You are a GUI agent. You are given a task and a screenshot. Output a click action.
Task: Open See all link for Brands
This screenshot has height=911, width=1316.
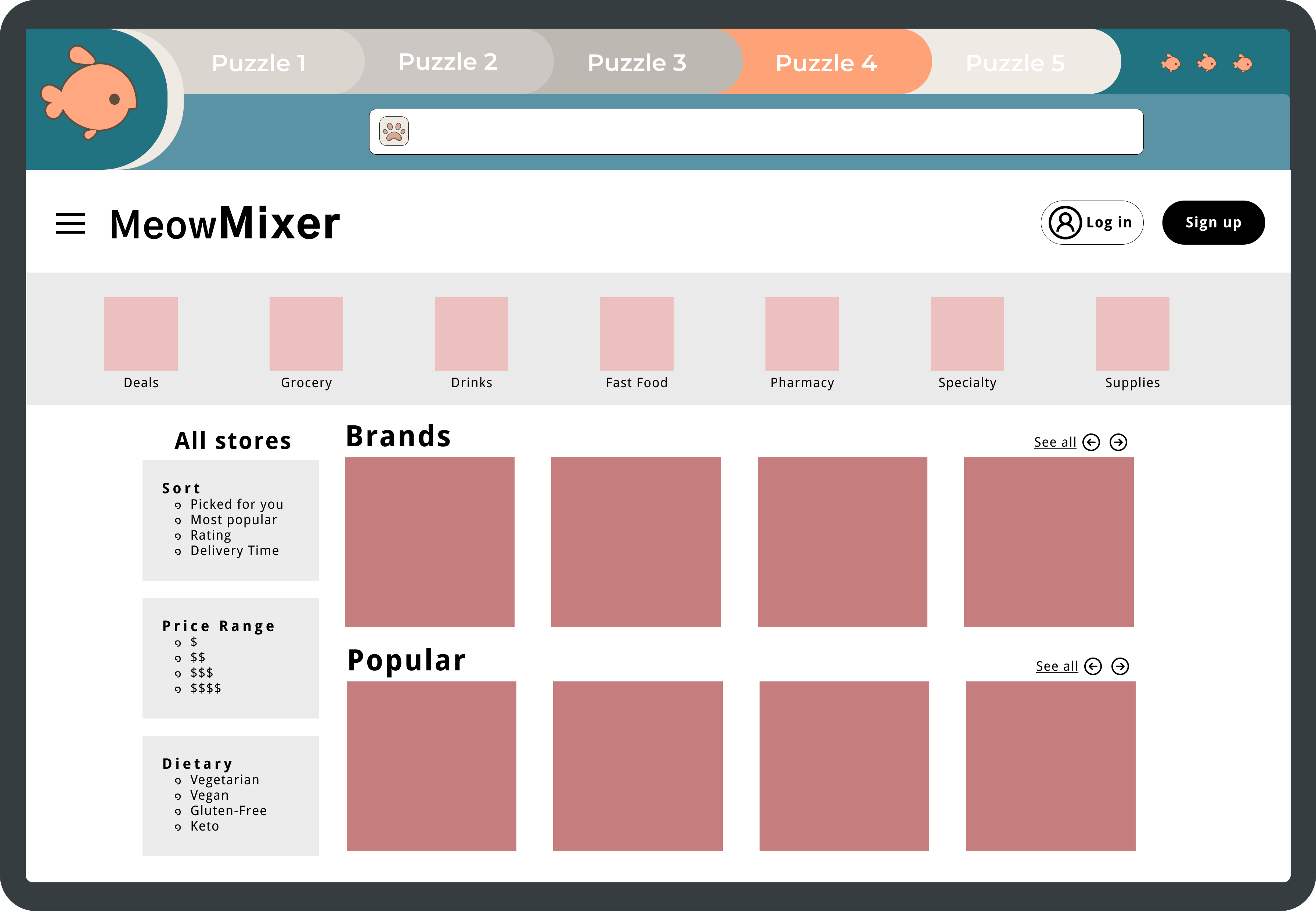(1054, 442)
